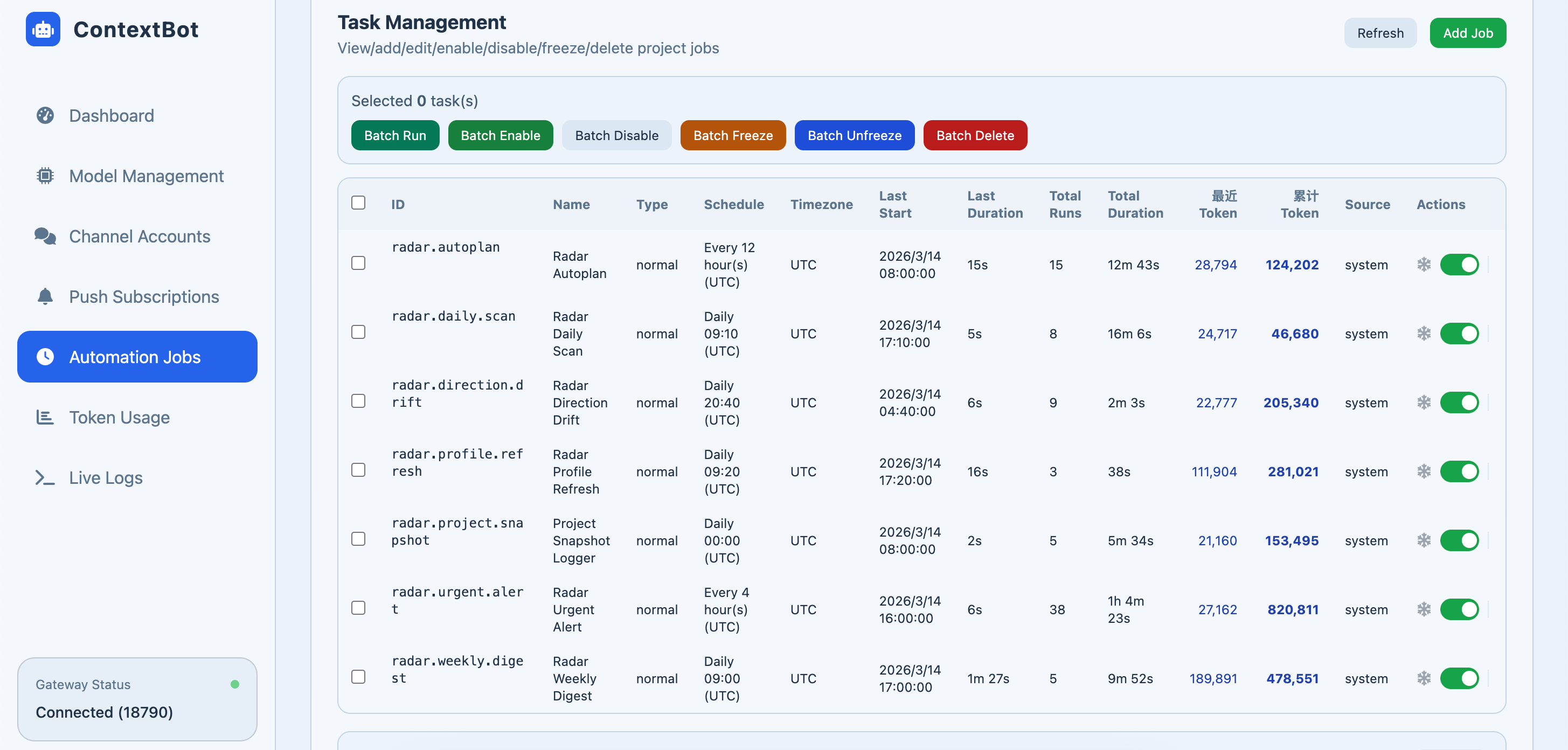Click the orange Batch Freeze button
Viewport: 1568px width, 750px height.
coord(733,135)
